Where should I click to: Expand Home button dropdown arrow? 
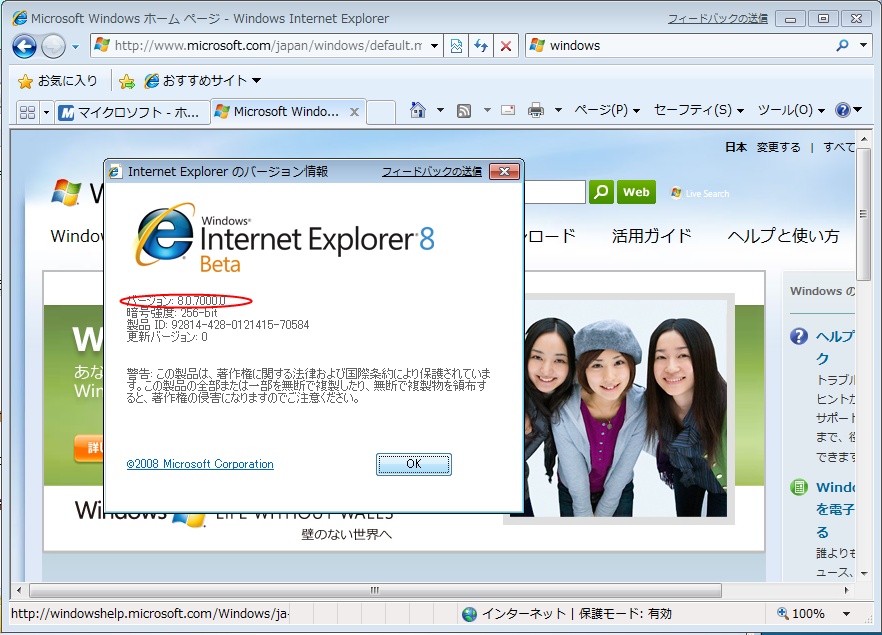click(x=440, y=110)
